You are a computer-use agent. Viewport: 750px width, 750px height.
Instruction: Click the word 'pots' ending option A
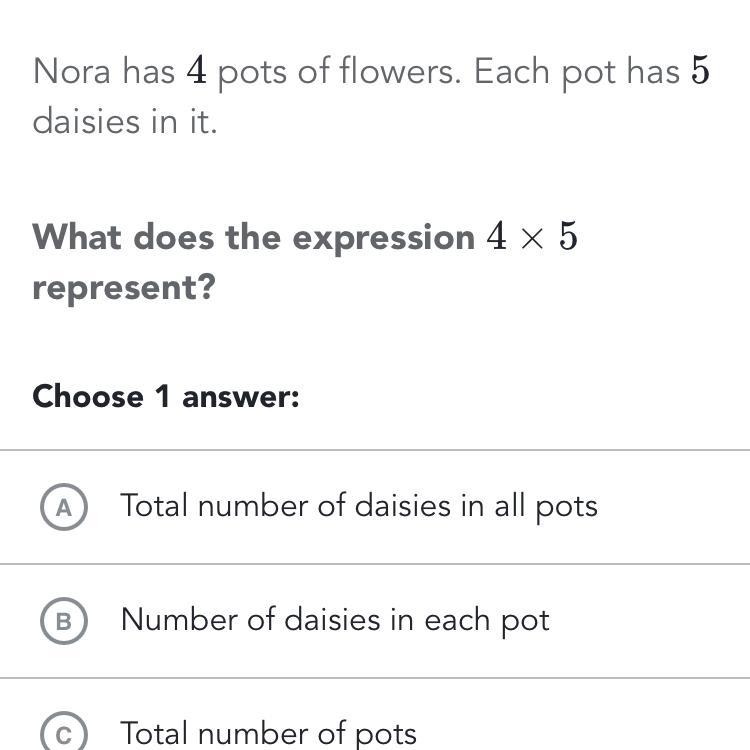(x=566, y=507)
